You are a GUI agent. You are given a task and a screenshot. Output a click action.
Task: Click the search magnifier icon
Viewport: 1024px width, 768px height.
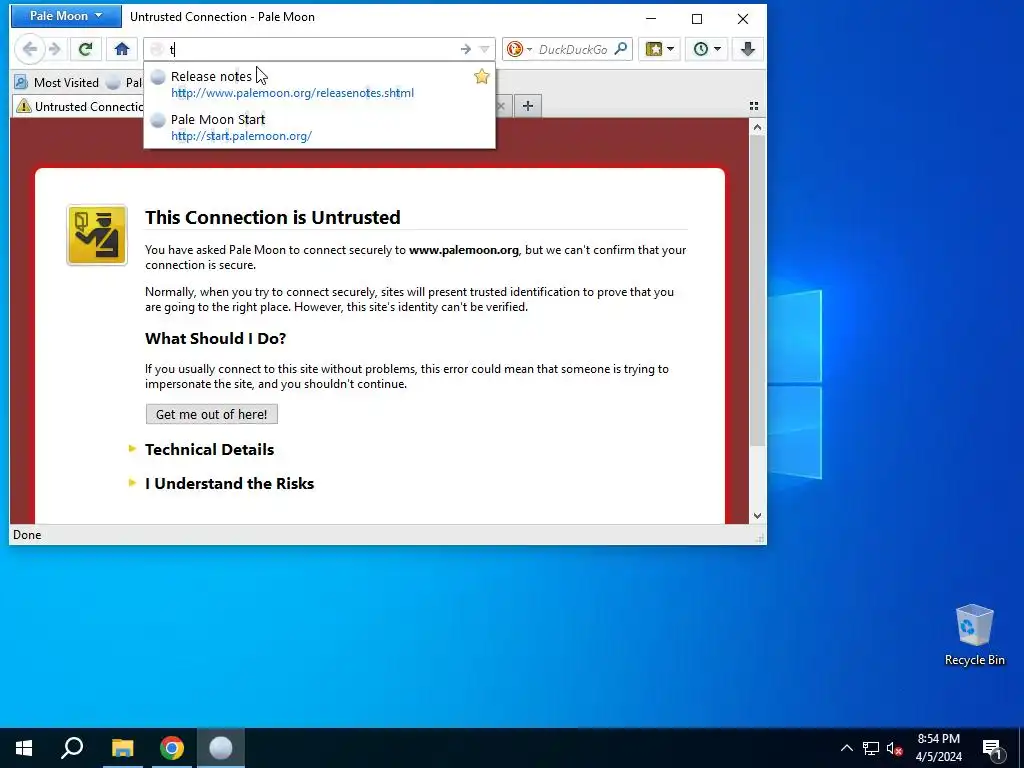click(x=621, y=49)
